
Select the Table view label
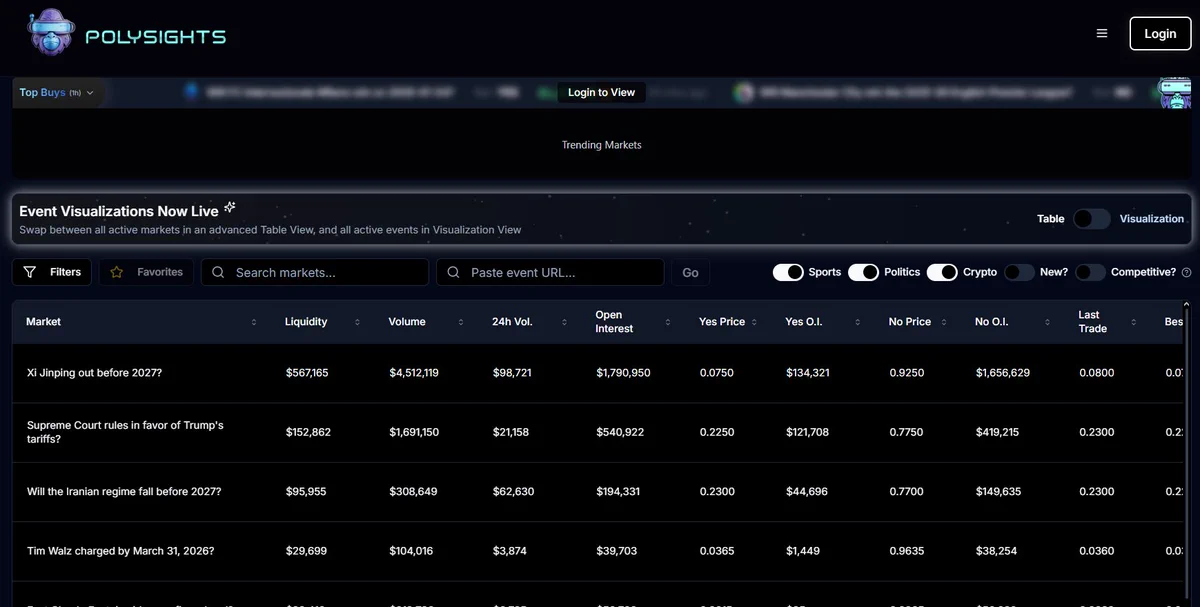click(1050, 218)
